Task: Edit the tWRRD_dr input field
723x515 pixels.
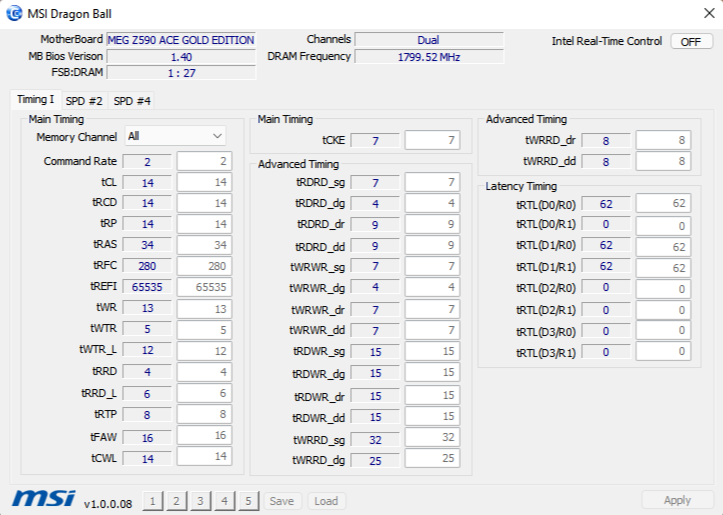Action: (x=664, y=140)
